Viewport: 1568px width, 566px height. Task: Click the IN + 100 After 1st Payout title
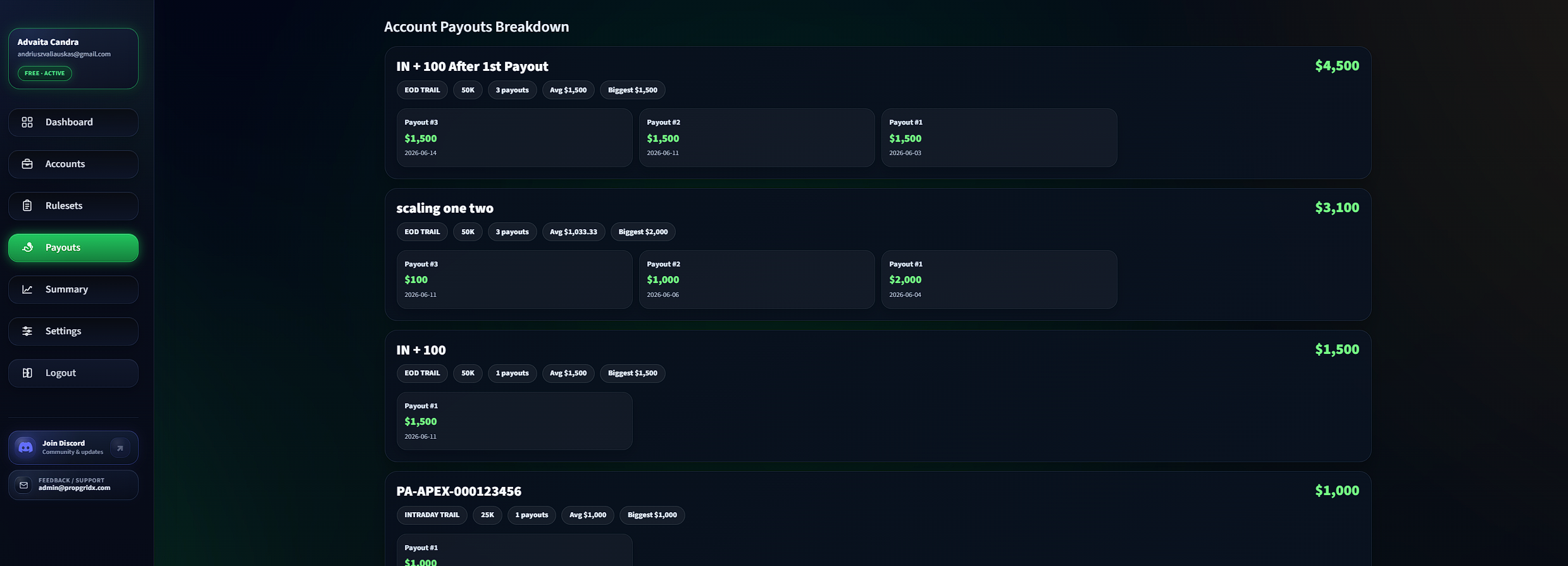pyautogui.click(x=472, y=66)
